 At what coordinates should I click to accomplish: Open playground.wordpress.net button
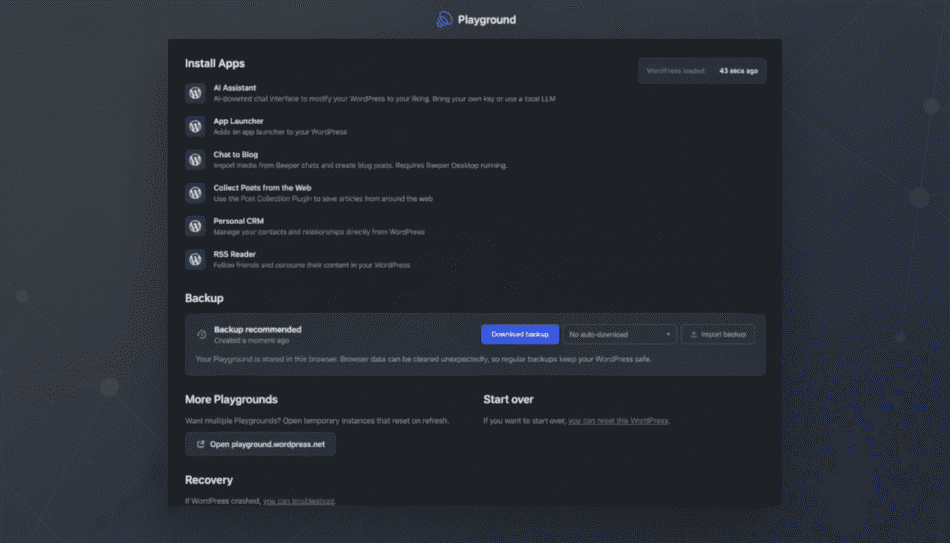pos(260,444)
